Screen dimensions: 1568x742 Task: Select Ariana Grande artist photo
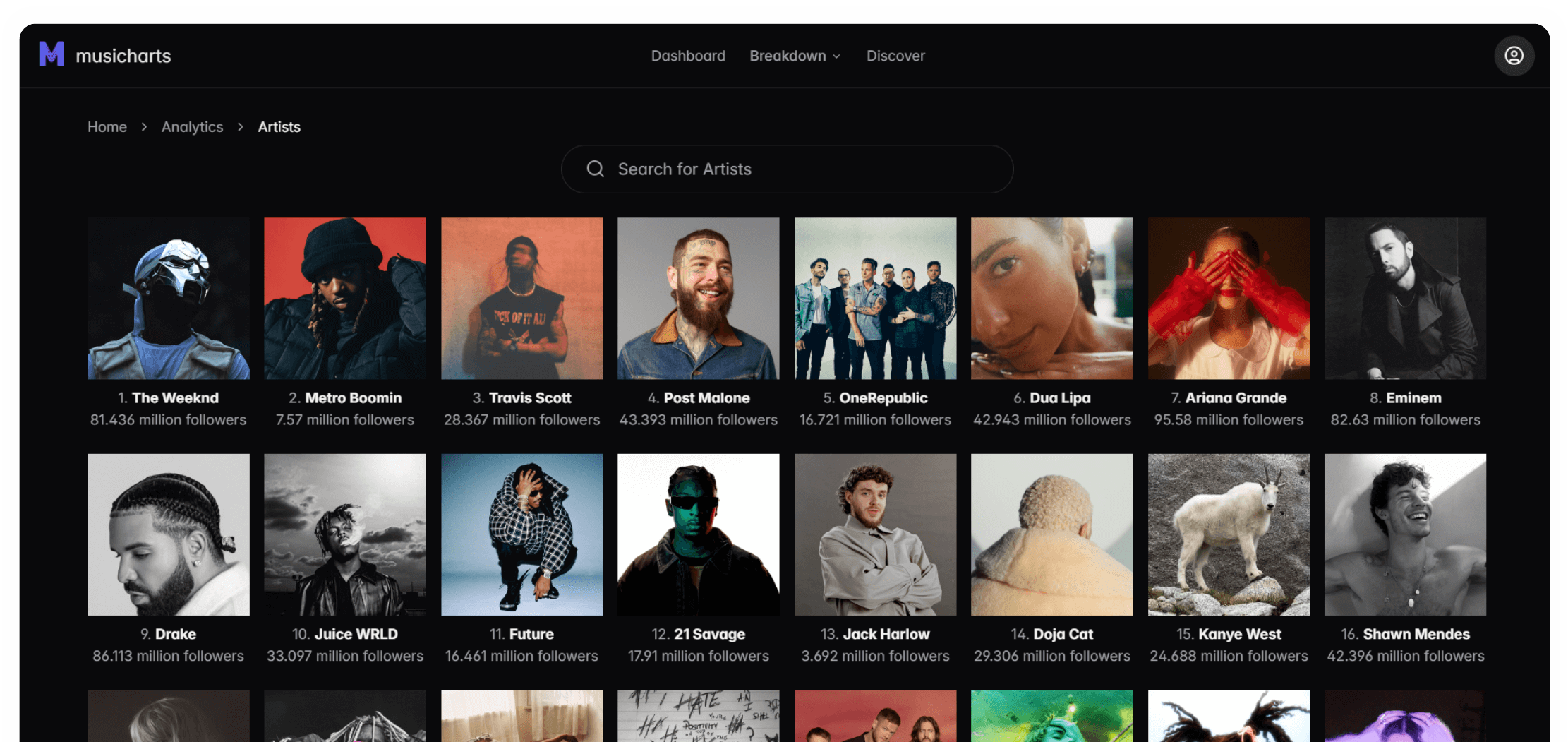[x=1229, y=298]
